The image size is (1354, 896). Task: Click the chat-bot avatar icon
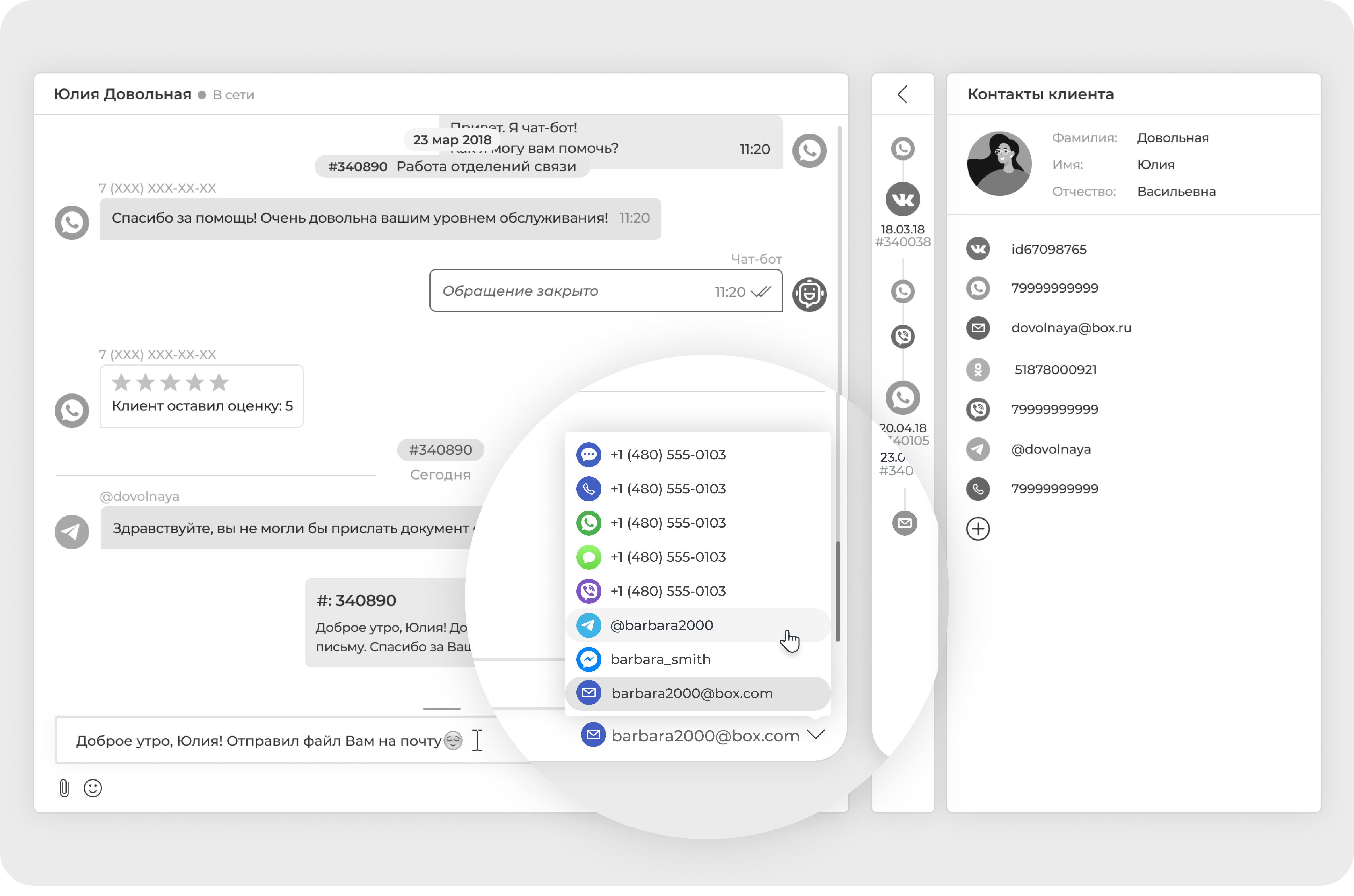(x=809, y=294)
